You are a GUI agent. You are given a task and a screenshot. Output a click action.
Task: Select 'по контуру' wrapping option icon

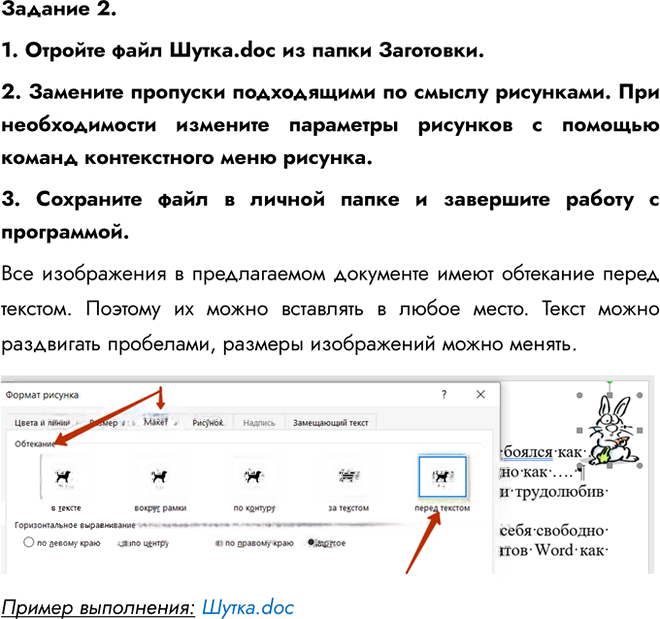(x=254, y=477)
